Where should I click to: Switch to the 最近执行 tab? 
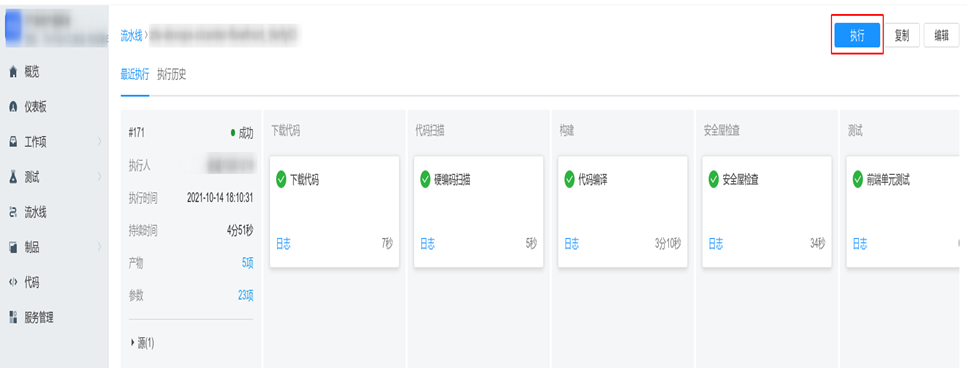[134, 75]
